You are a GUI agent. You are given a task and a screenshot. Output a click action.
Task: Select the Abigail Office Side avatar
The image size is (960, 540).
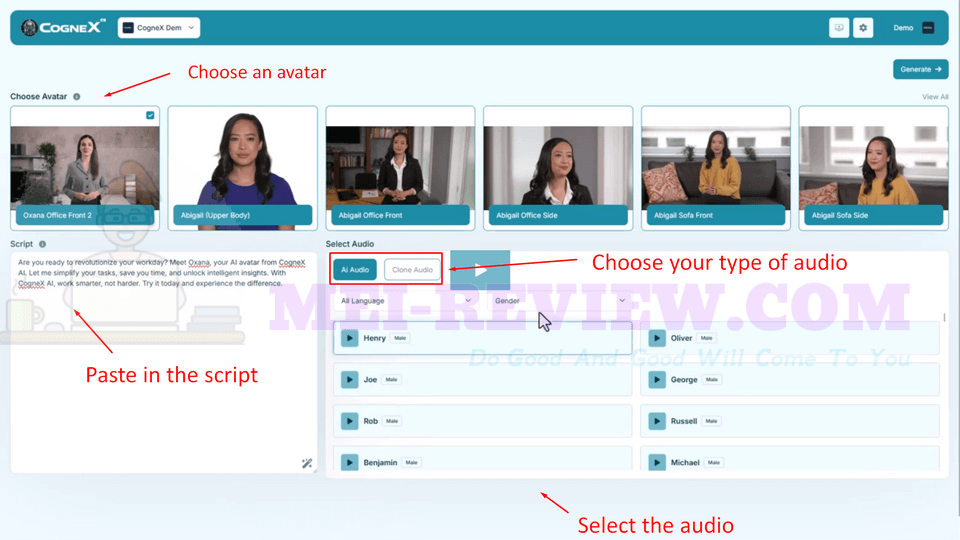tap(558, 168)
